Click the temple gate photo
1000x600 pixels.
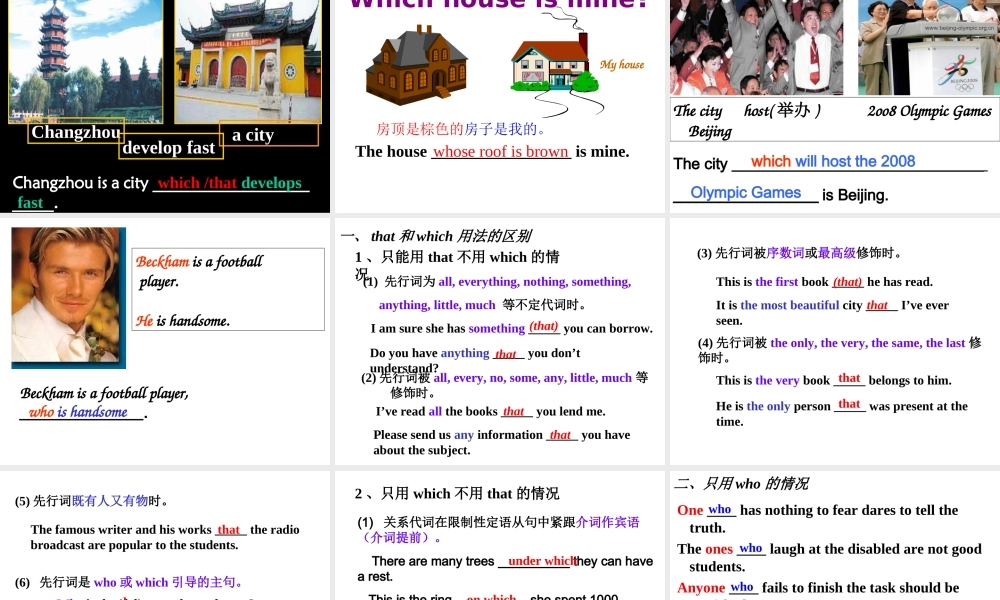[x=247, y=61]
